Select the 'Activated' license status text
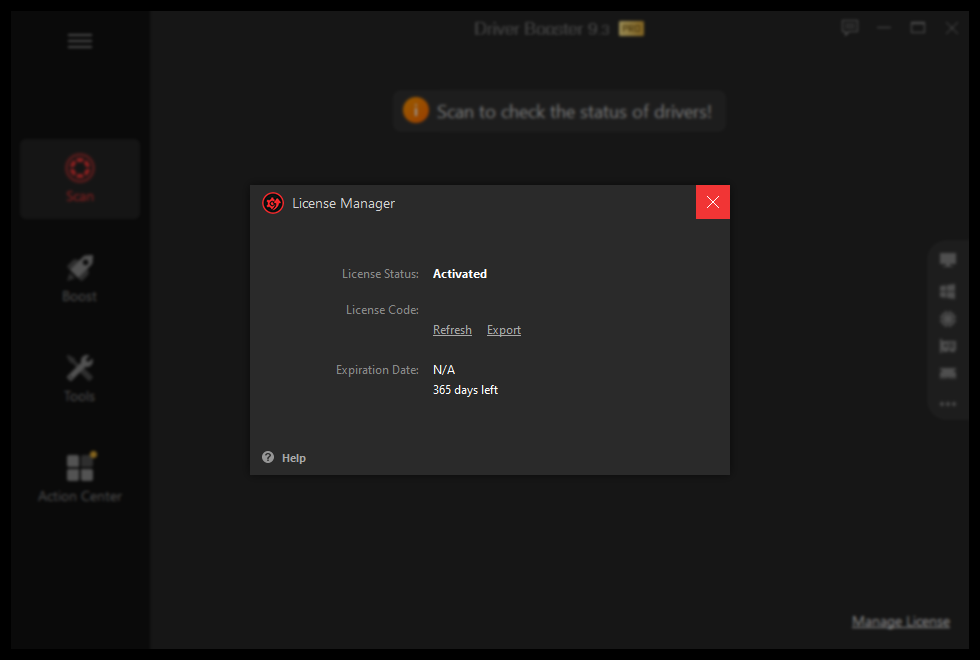This screenshot has width=980, height=660. tap(460, 274)
